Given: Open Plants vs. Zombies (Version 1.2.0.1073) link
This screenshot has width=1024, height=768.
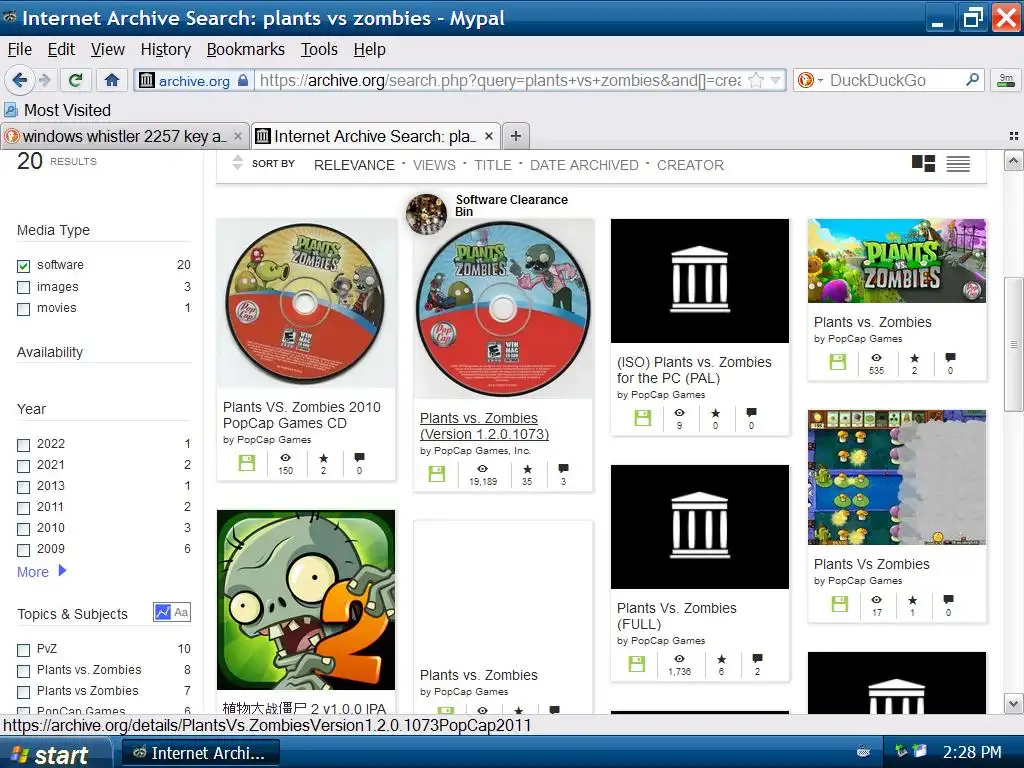Looking at the screenshot, I should [x=484, y=426].
